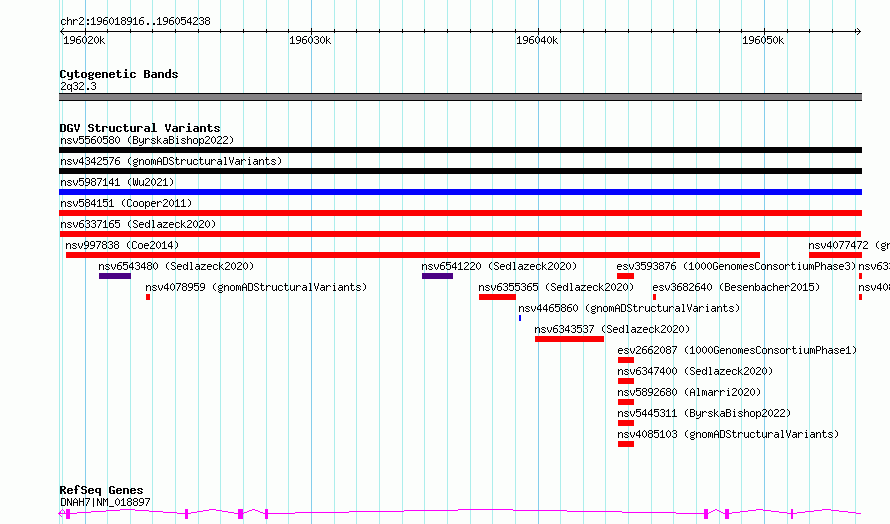Click the red bar under nsv5445311

(626, 423)
